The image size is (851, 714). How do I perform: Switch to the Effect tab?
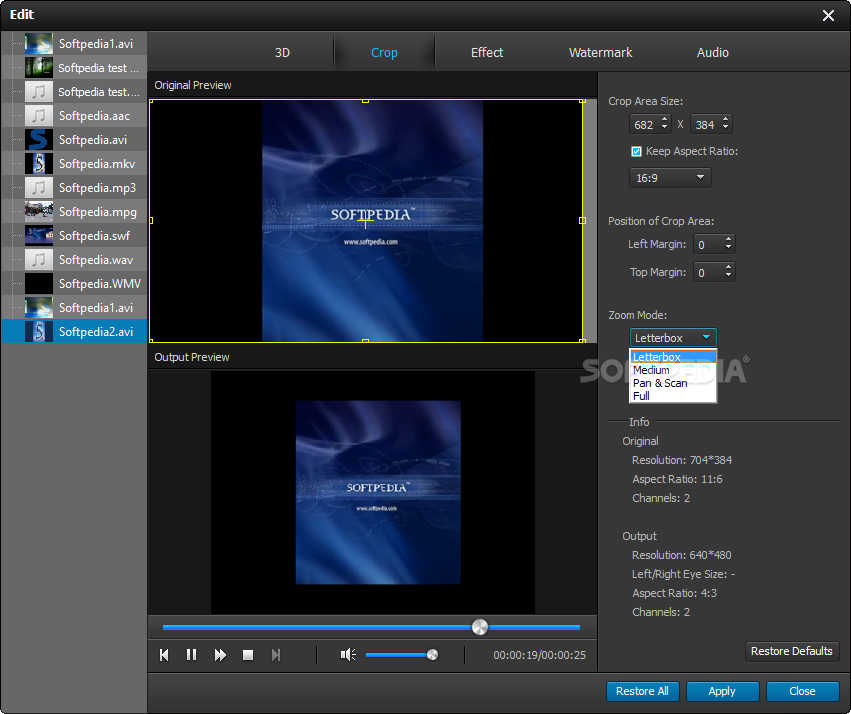tap(487, 53)
